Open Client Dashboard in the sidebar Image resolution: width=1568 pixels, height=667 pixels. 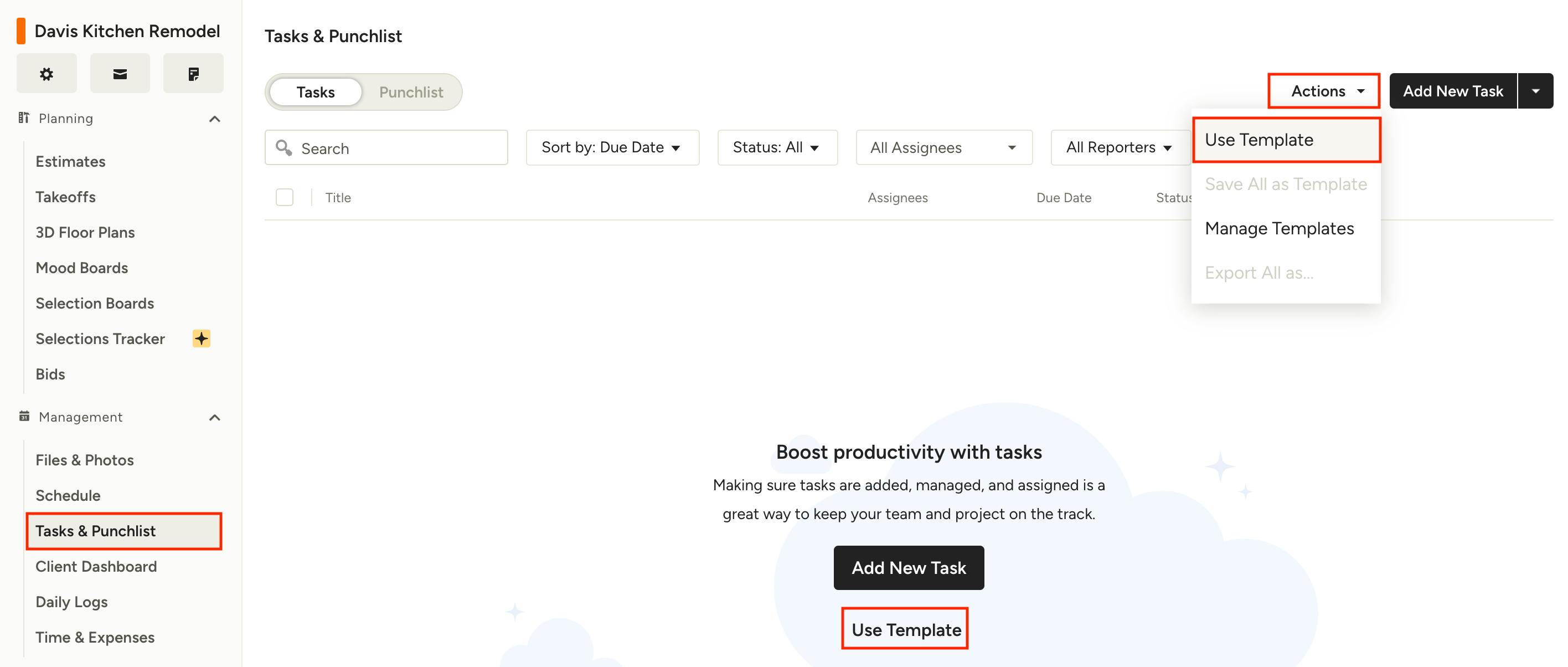coord(96,566)
